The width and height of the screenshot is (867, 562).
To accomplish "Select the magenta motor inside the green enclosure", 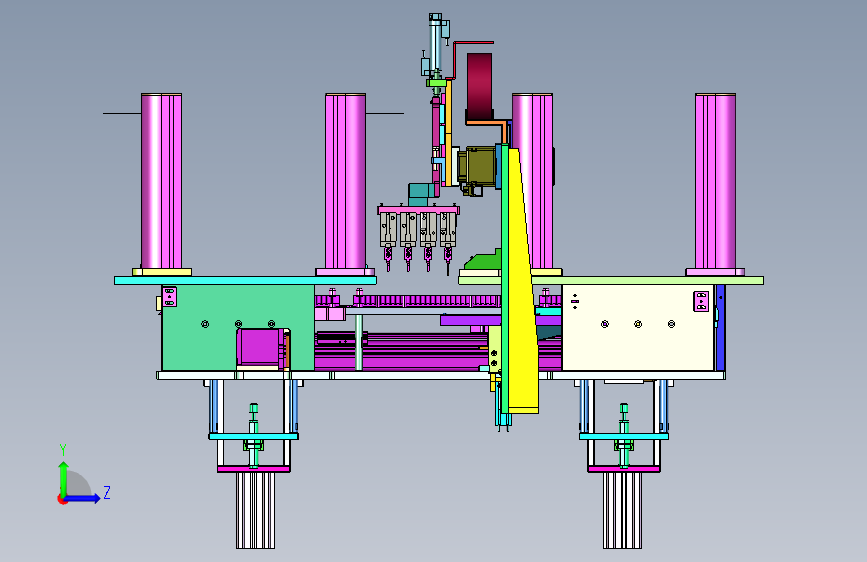I will point(258,348).
